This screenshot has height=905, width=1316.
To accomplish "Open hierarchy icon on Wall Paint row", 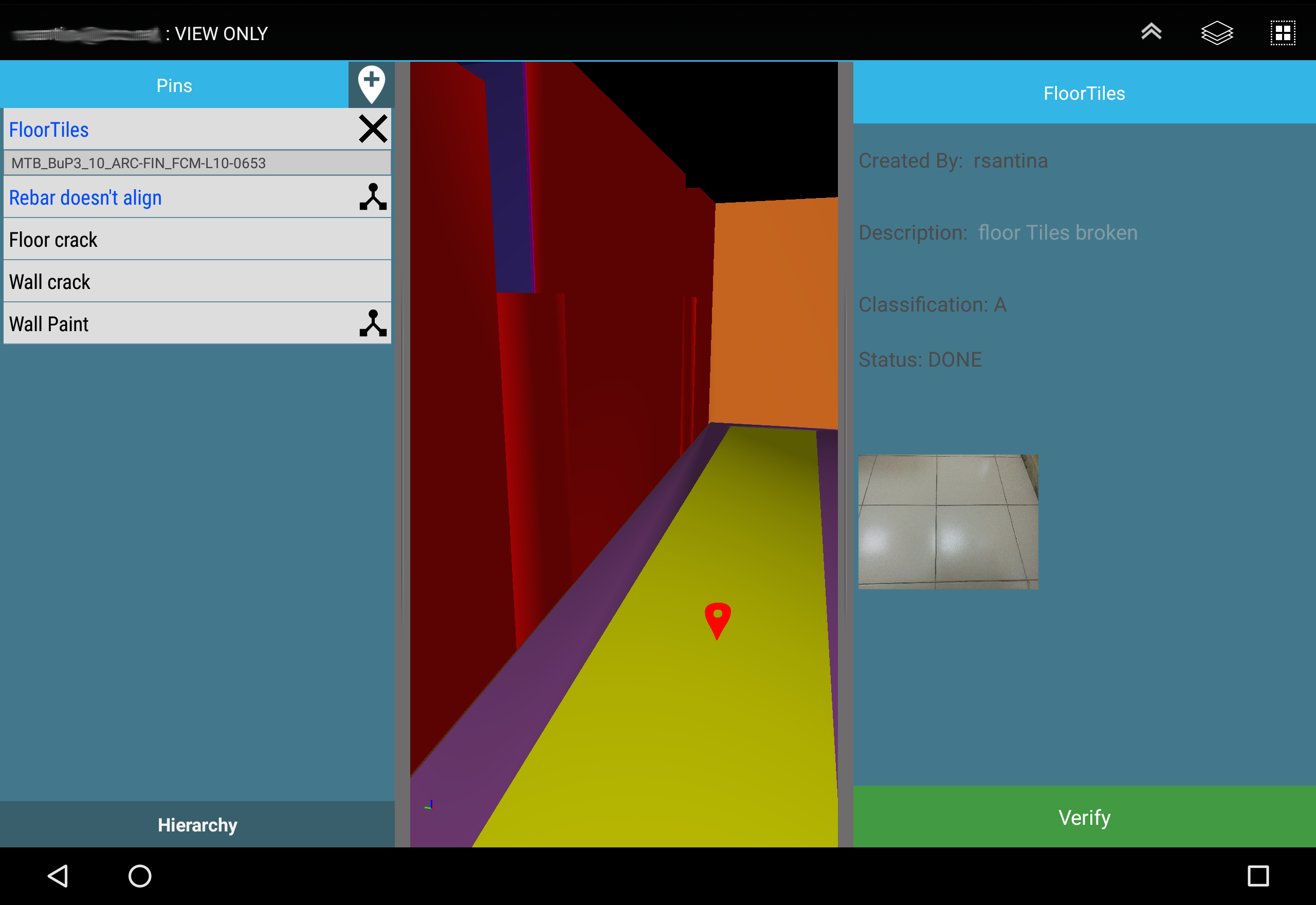I will 373,323.
